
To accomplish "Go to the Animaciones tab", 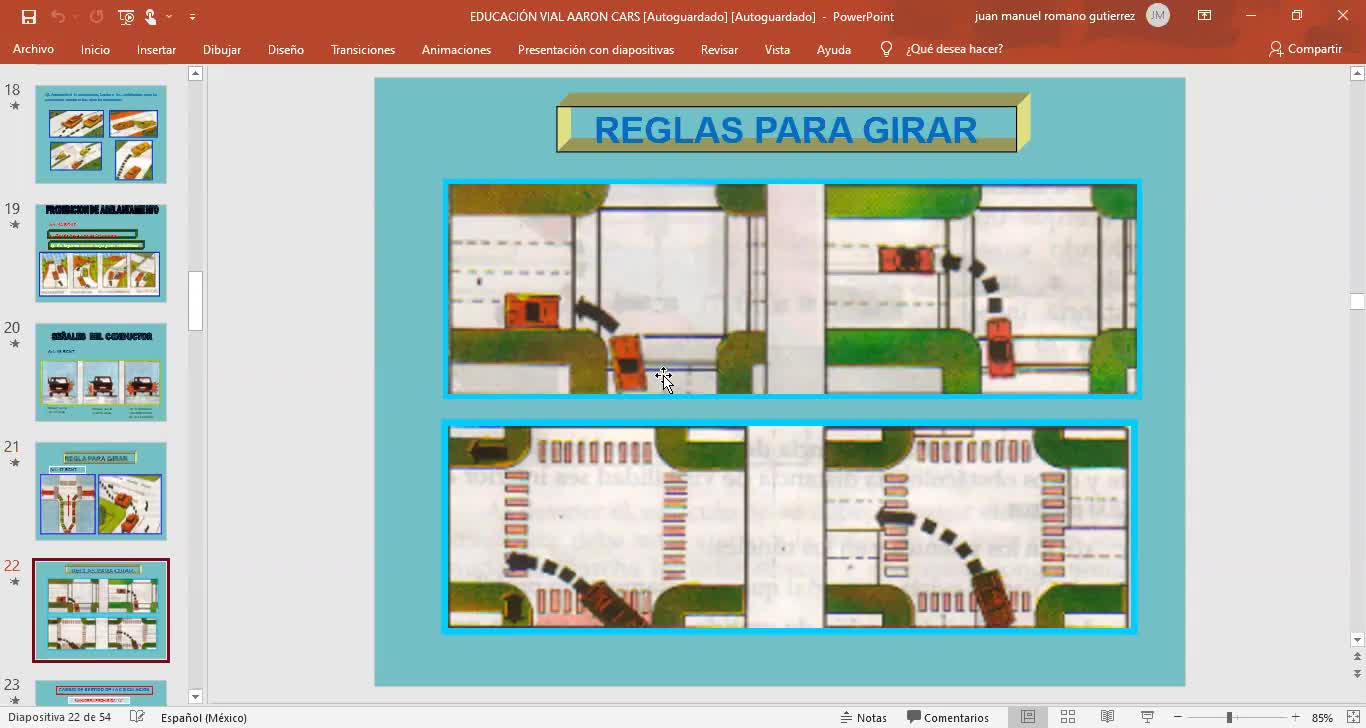I will [x=456, y=49].
